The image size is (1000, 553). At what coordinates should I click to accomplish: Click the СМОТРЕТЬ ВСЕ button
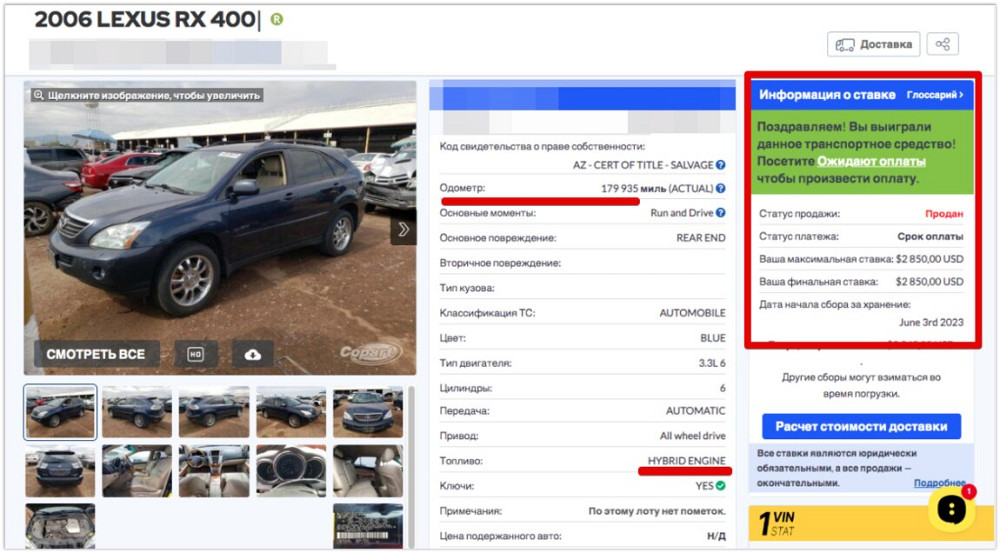pyautogui.click(x=96, y=354)
